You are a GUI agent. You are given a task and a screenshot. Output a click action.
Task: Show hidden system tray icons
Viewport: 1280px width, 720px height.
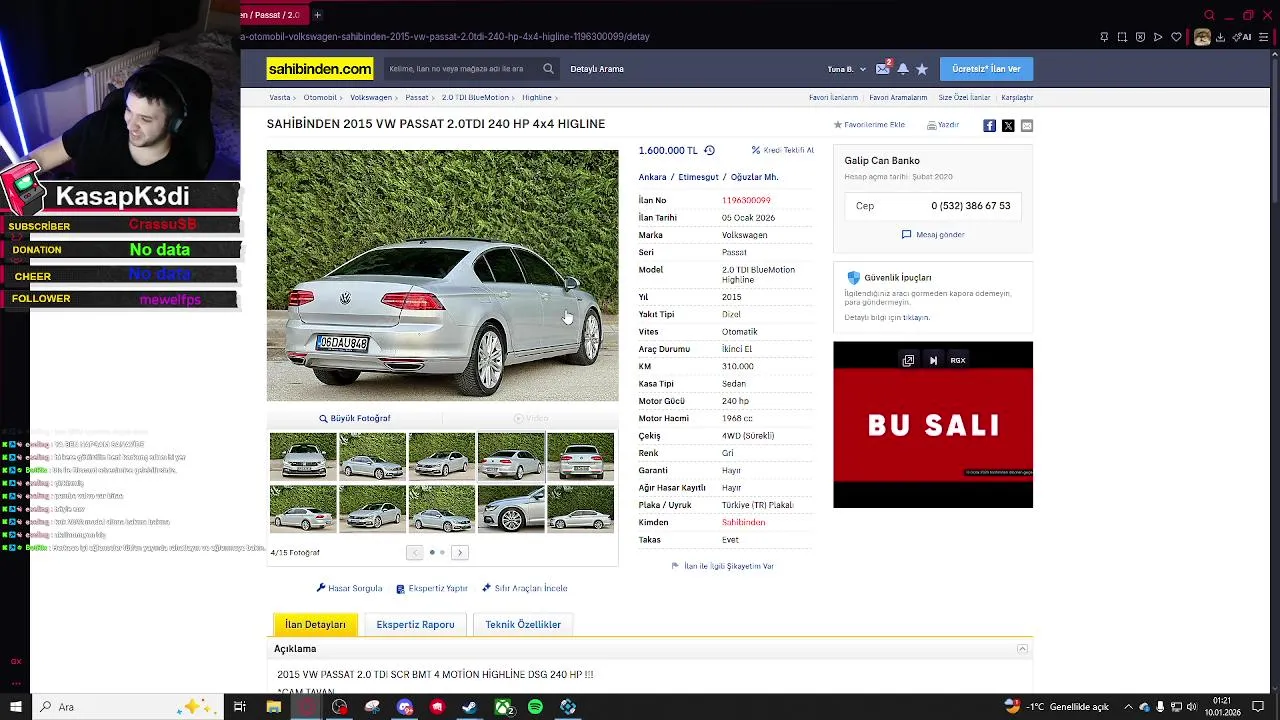[x=1128, y=707]
